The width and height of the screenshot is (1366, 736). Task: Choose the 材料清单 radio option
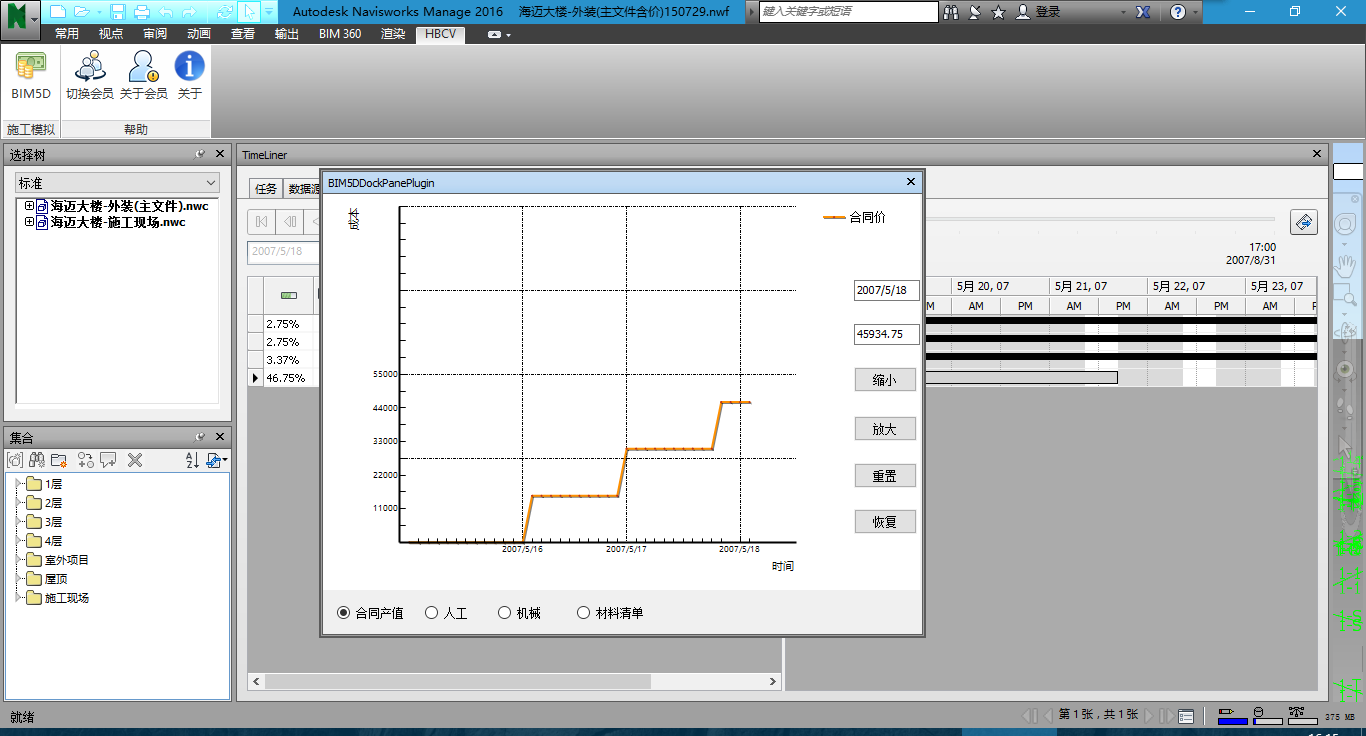[584, 613]
